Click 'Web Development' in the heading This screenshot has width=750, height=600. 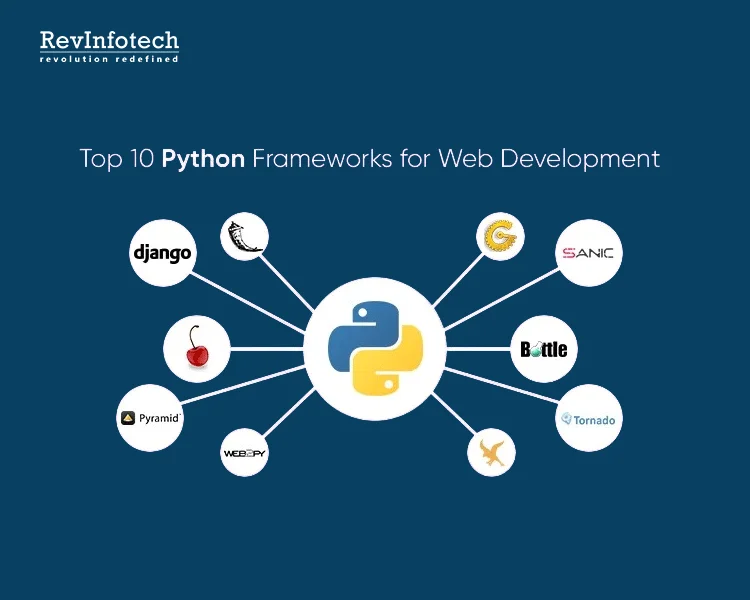pyautogui.click(x=549, y=158)
